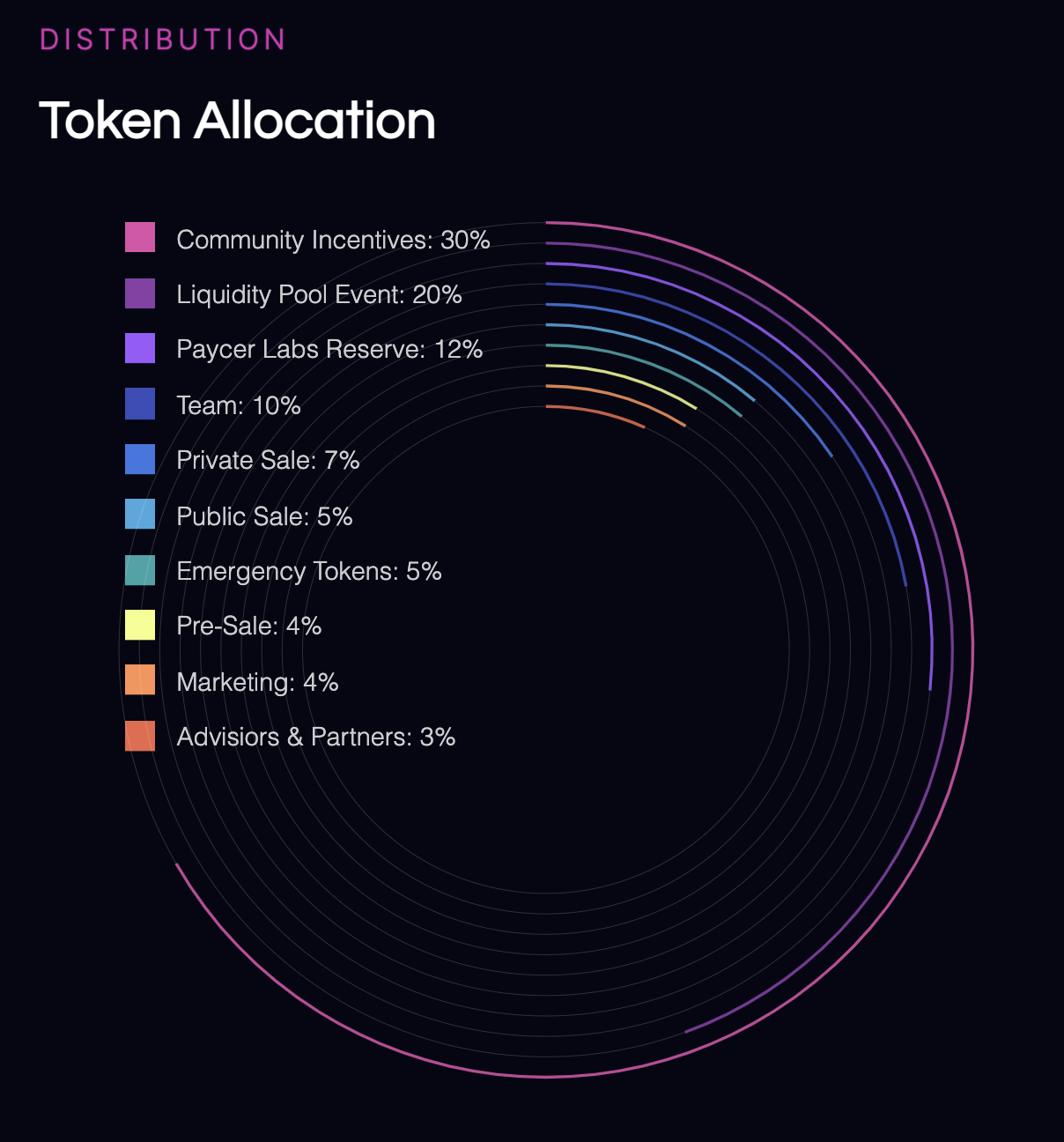
Task: Click the Emergency Tokens: 5% label
Action: coord(309,571)
